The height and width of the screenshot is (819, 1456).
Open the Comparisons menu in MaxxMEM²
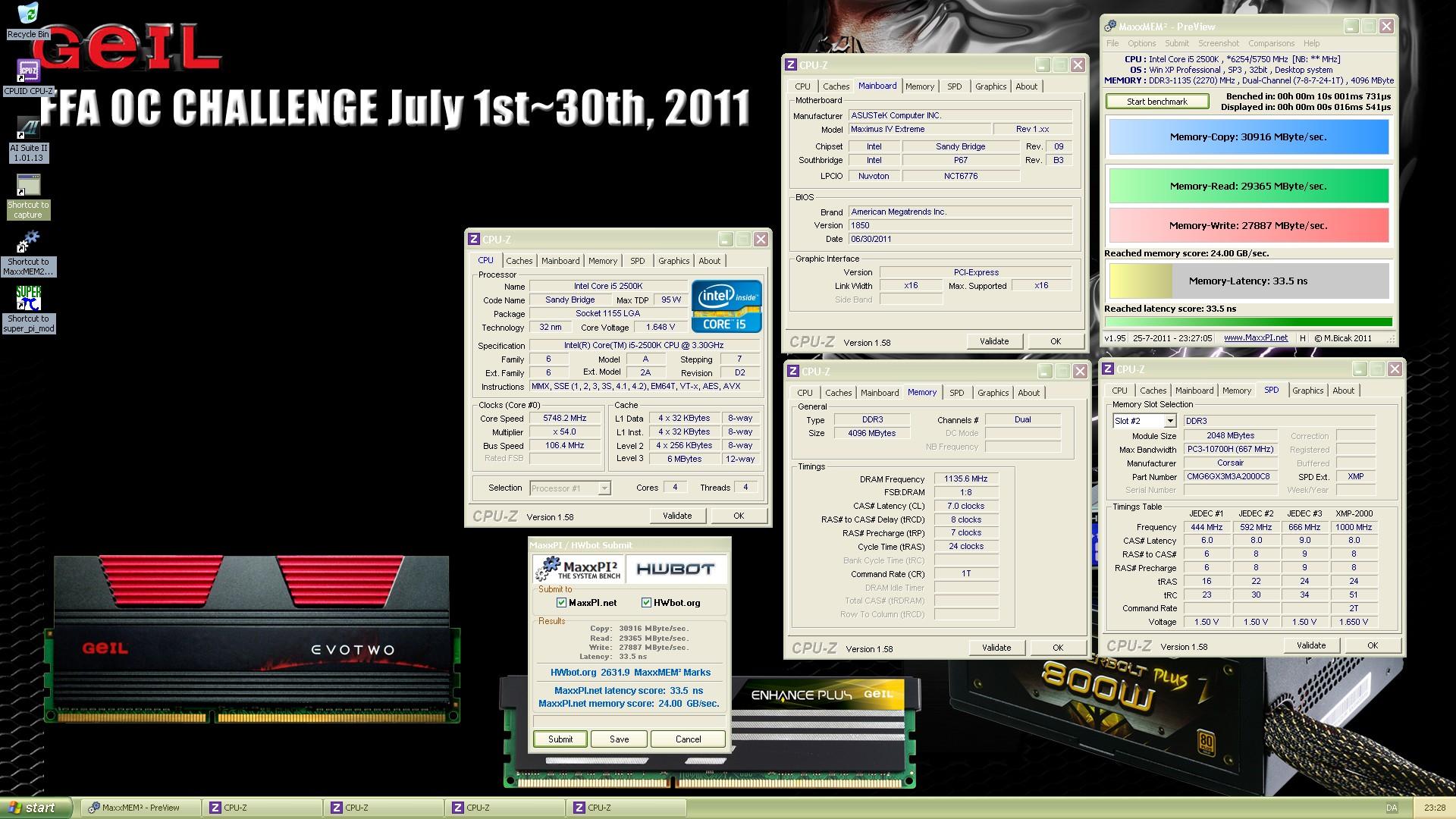1271,43
